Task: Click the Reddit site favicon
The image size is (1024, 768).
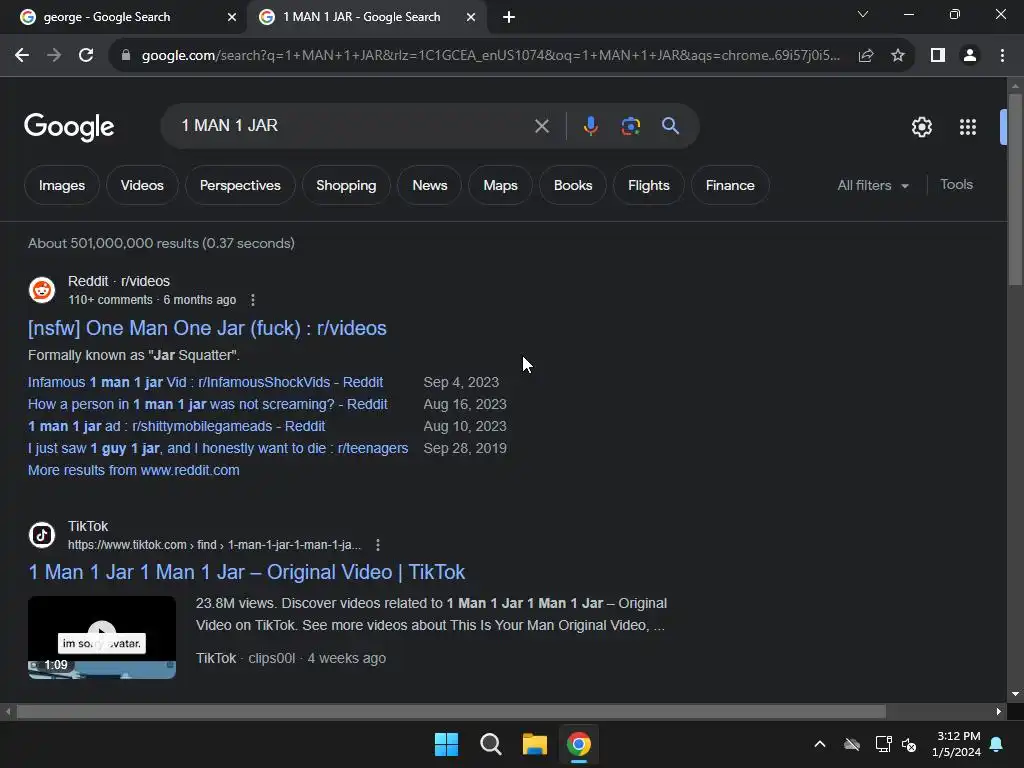Action: point(42,290)
